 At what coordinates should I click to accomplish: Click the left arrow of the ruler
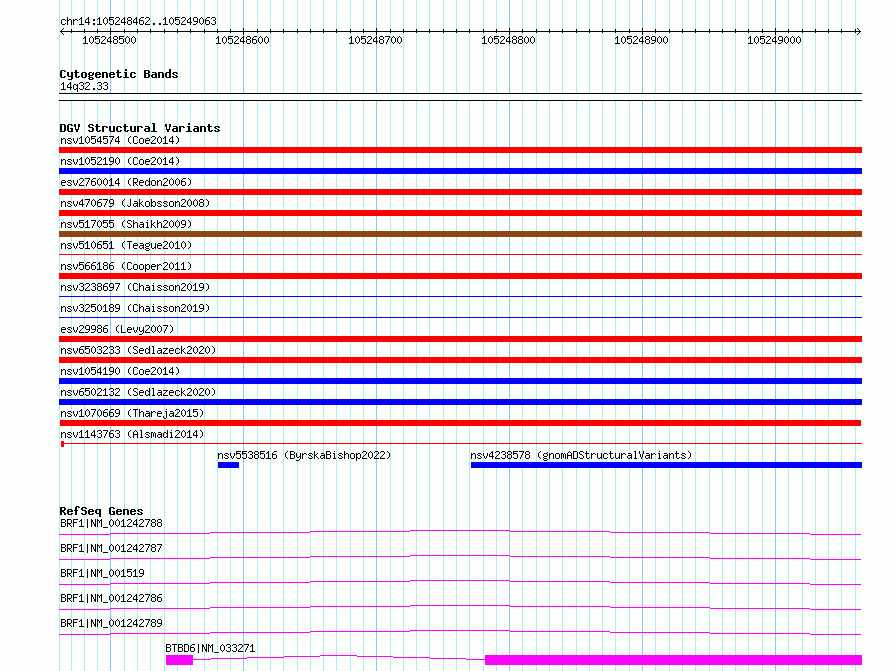[62, 32]
